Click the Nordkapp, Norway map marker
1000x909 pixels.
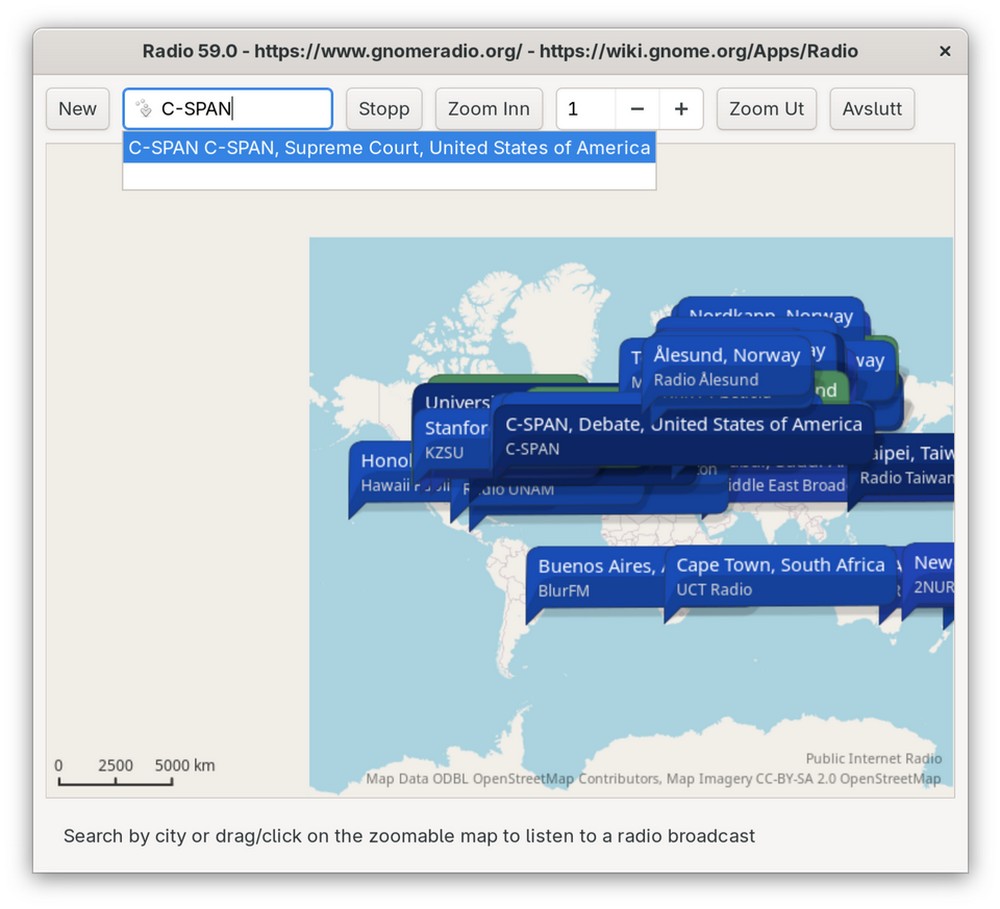pyautogui.click(x=770, y=312)
